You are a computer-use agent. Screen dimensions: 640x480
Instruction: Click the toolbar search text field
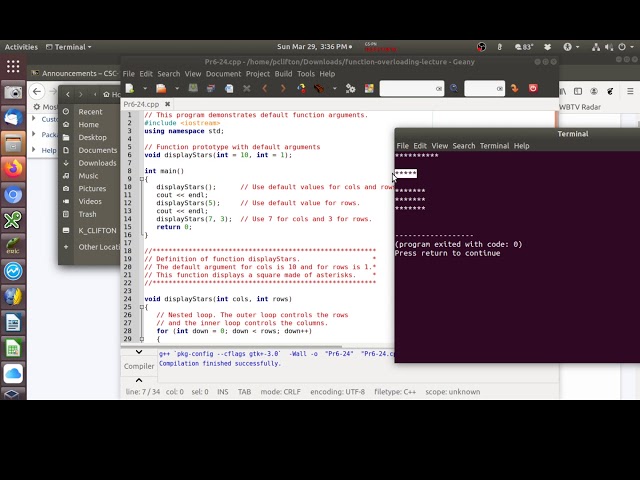[411, 88]
